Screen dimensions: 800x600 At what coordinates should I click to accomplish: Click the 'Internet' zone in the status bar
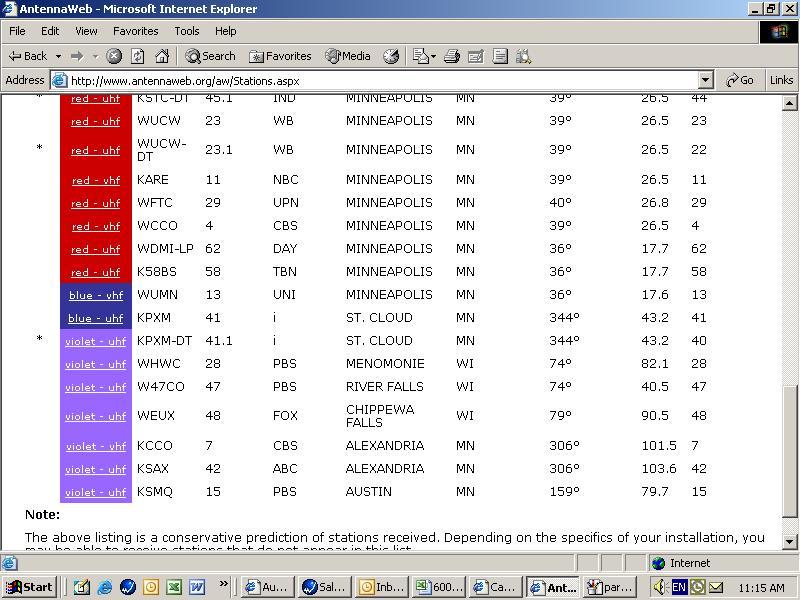tap(681, 563)
